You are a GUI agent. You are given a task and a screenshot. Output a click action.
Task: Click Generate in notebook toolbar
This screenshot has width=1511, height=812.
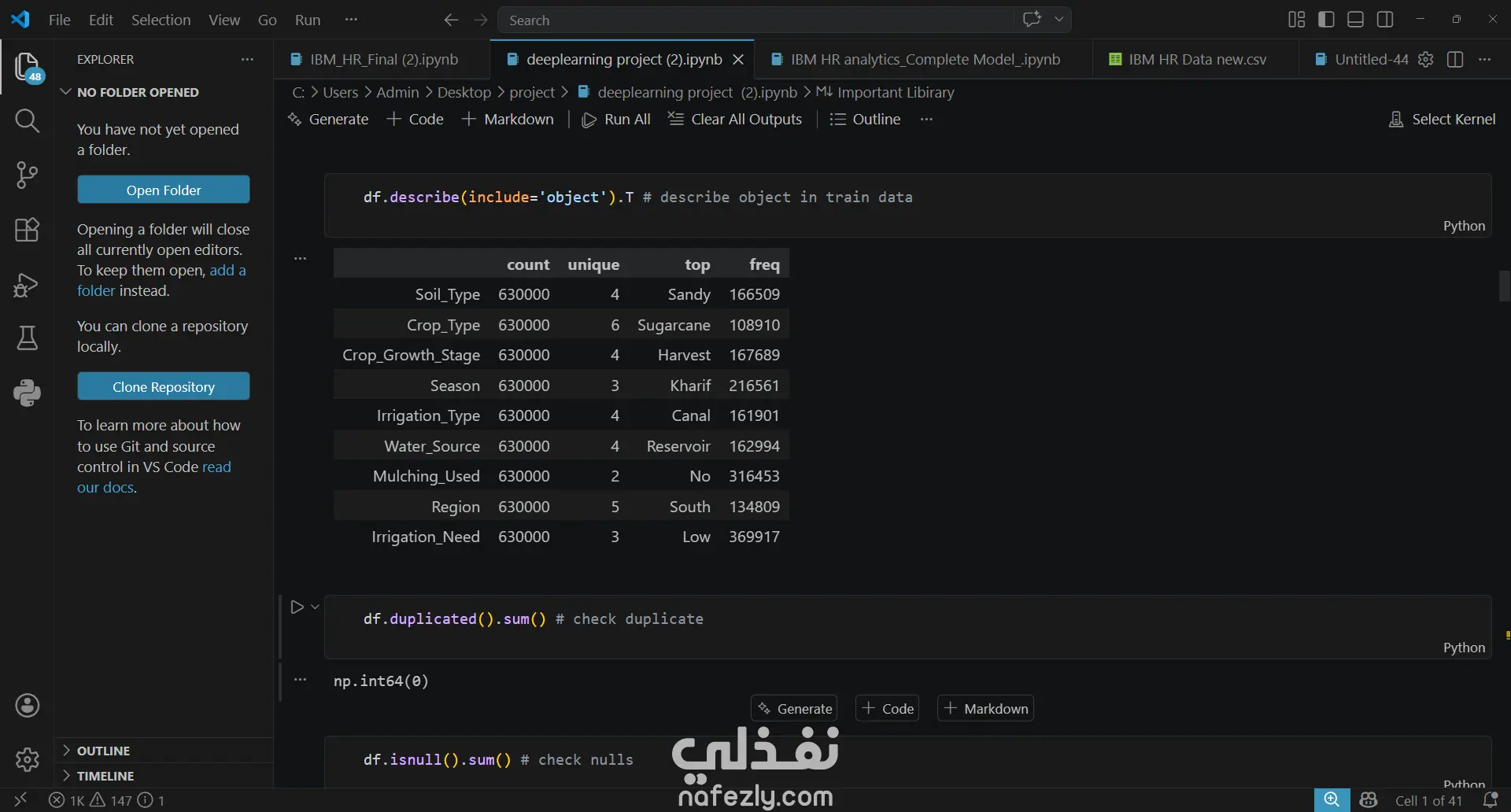click(328, 119)
